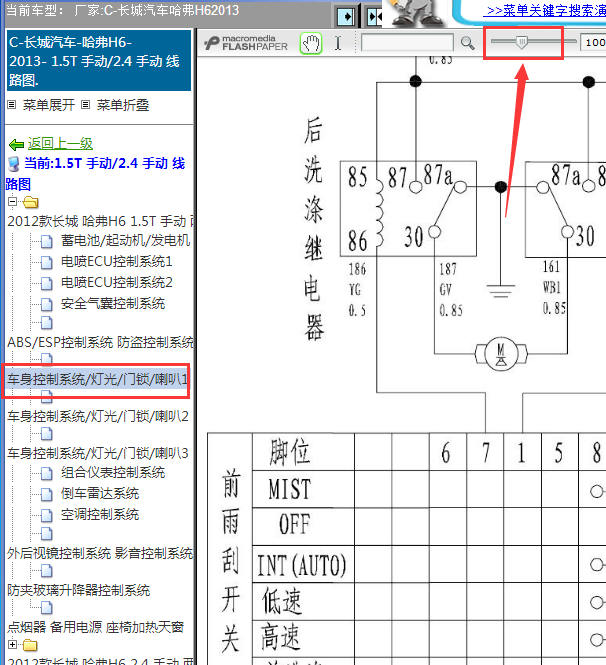Click page icon next to 组合仪表控制系统
Screen dimensions: 606x665
[47, 473]
